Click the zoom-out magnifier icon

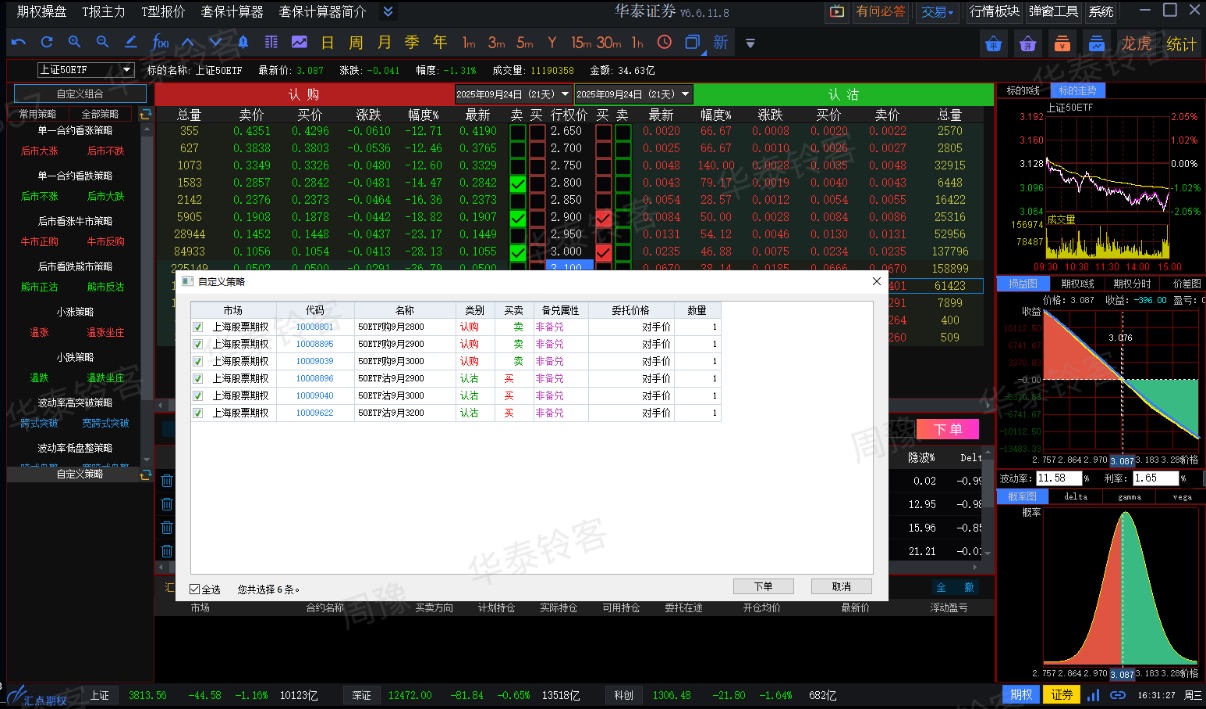click(102, 43)
